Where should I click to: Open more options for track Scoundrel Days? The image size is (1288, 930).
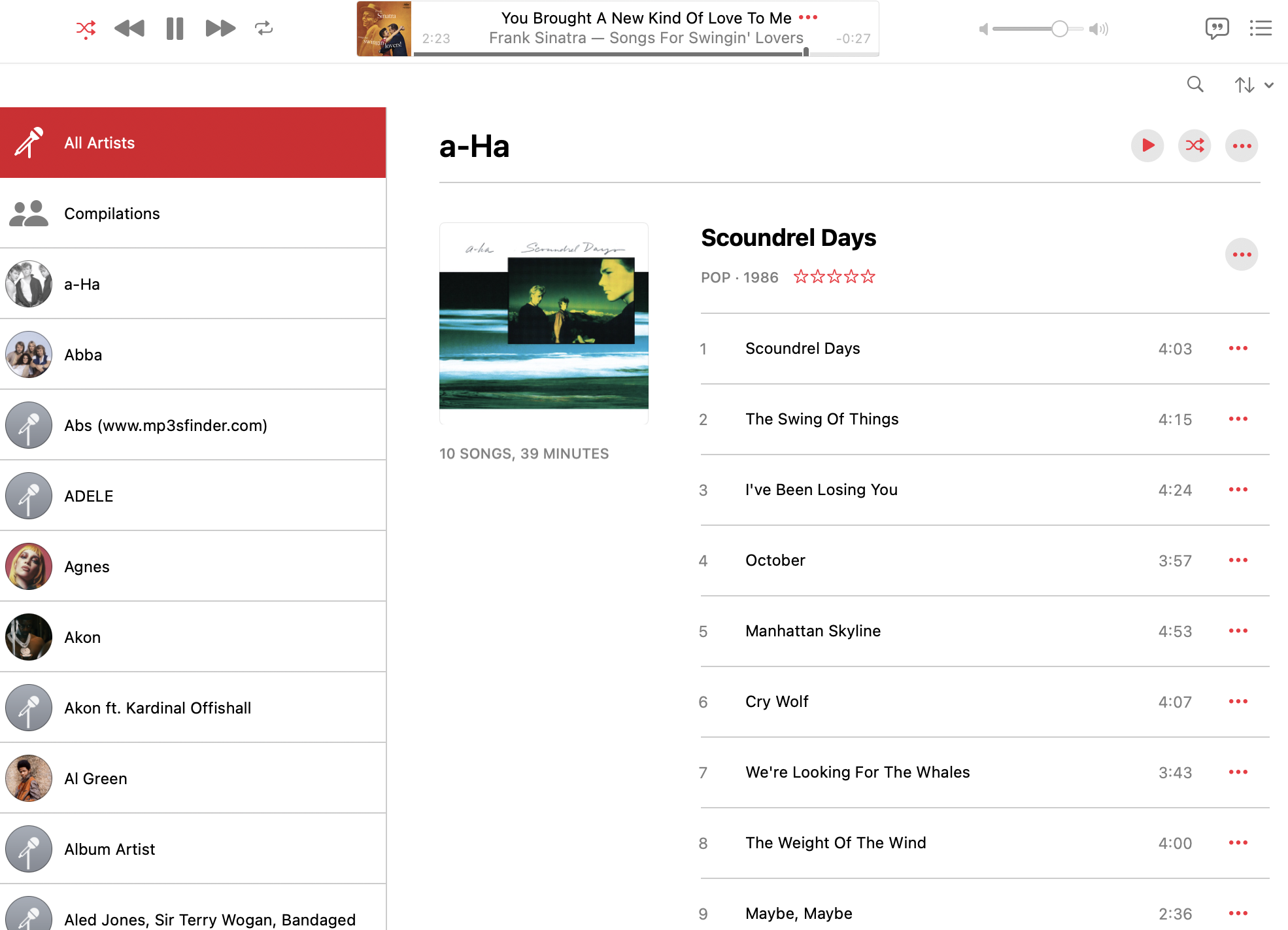point(1238,349)
